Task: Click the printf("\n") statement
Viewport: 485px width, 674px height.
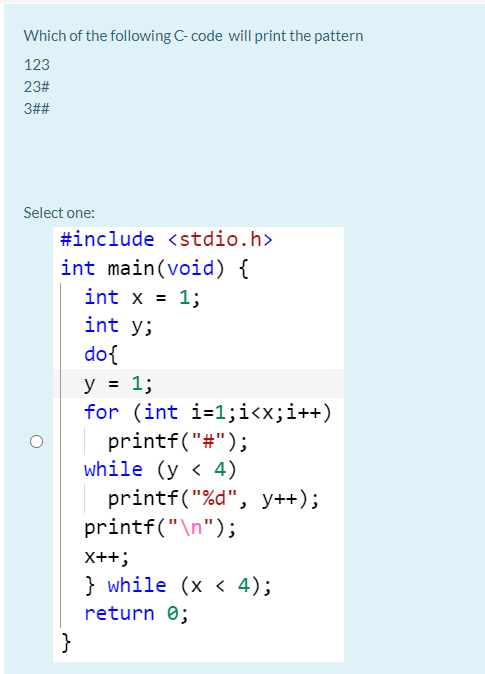Action: coord(160,527)
